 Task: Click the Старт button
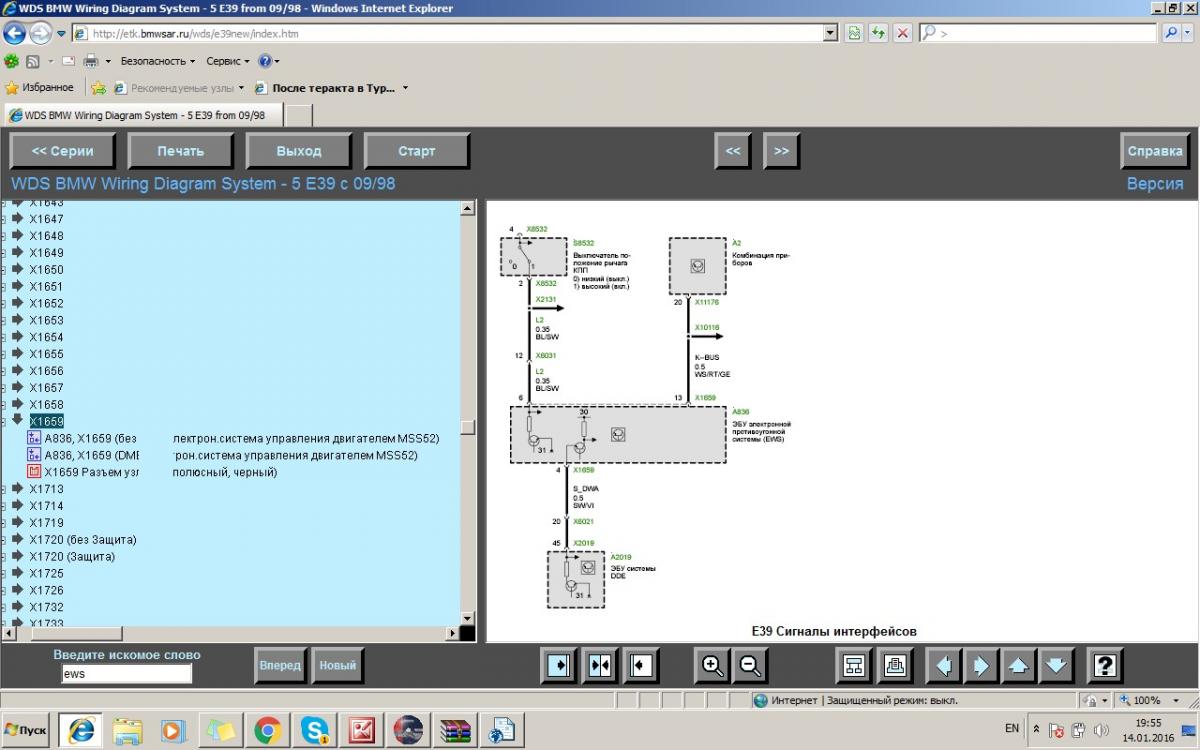point(417,151)
